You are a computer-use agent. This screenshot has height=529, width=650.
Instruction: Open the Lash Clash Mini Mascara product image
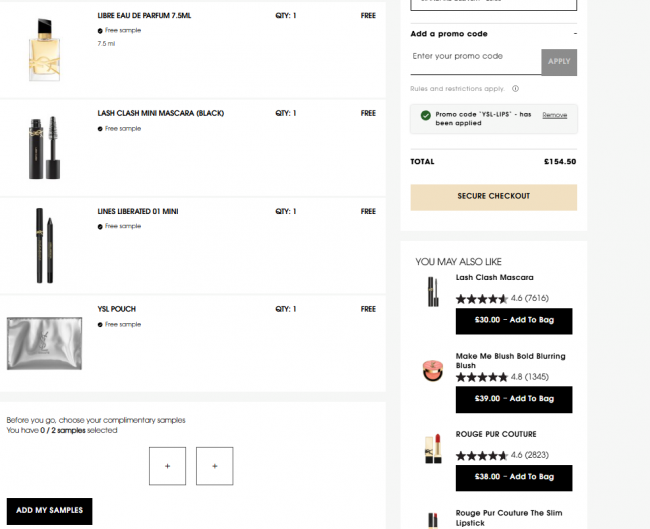coord(44,148)
